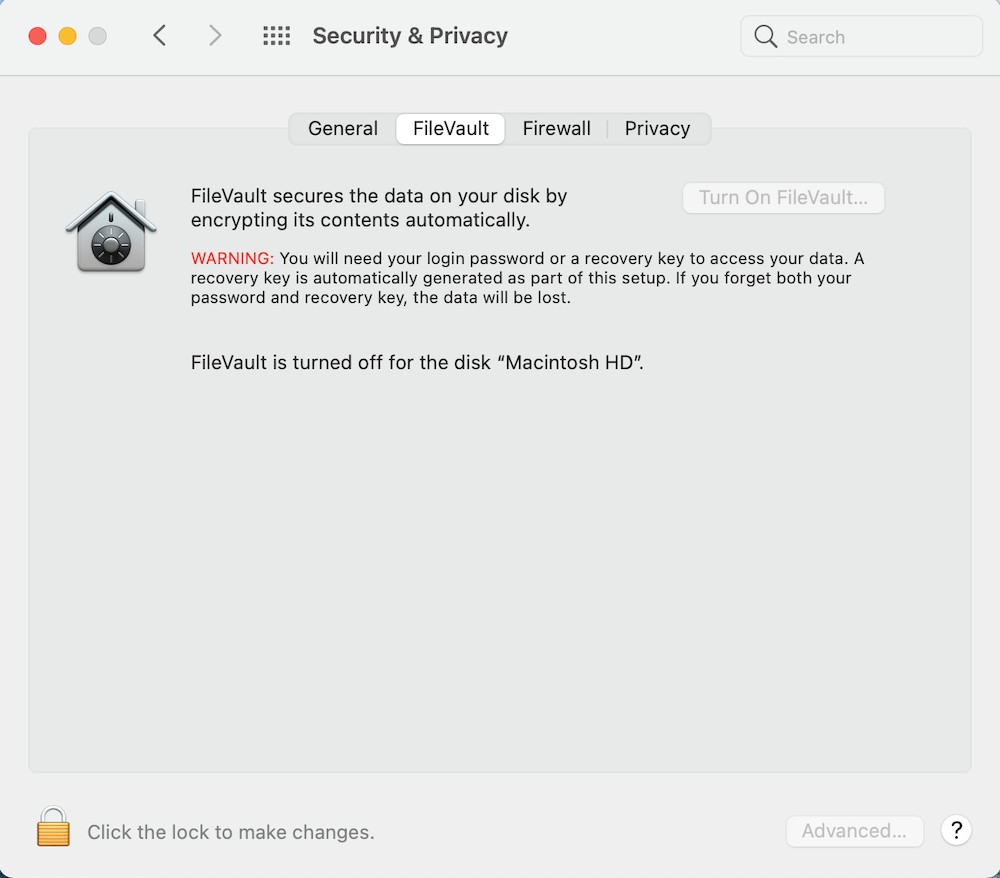Switch to the General tab
The image size is (1000, 878).
click(x=343, y=129)
